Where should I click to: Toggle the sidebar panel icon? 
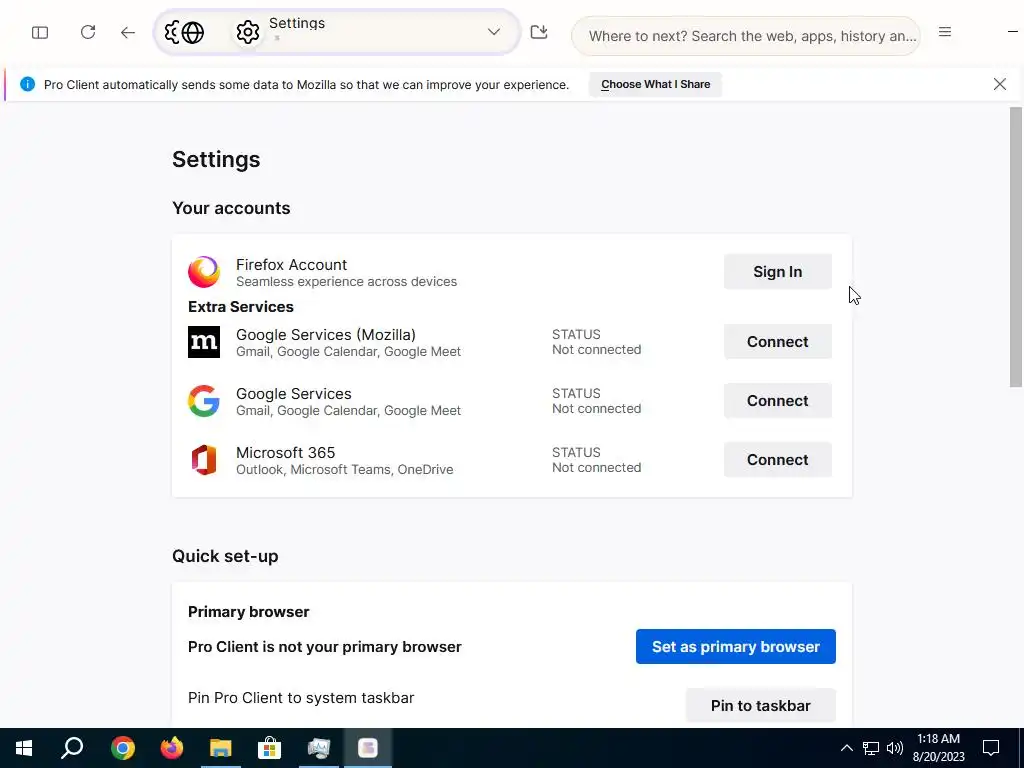(40, 32)
